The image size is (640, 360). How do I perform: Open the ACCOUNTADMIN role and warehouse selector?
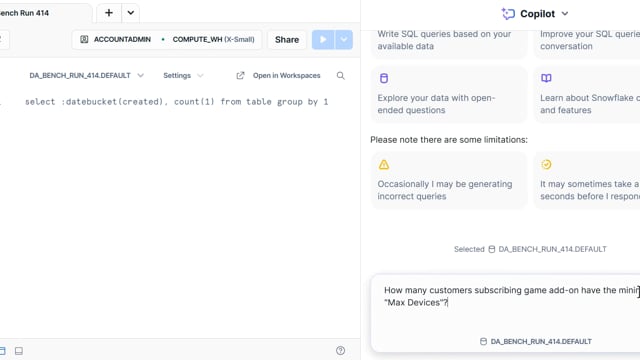[167, 40]
